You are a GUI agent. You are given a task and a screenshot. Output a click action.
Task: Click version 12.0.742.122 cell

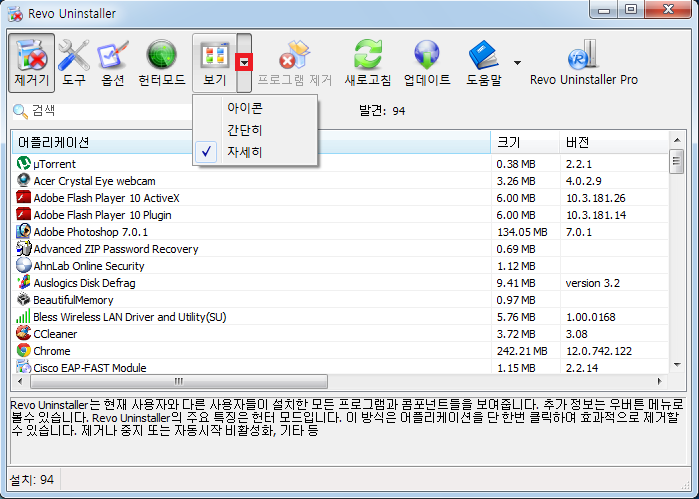pyautogui.click(x=599, y=351)
